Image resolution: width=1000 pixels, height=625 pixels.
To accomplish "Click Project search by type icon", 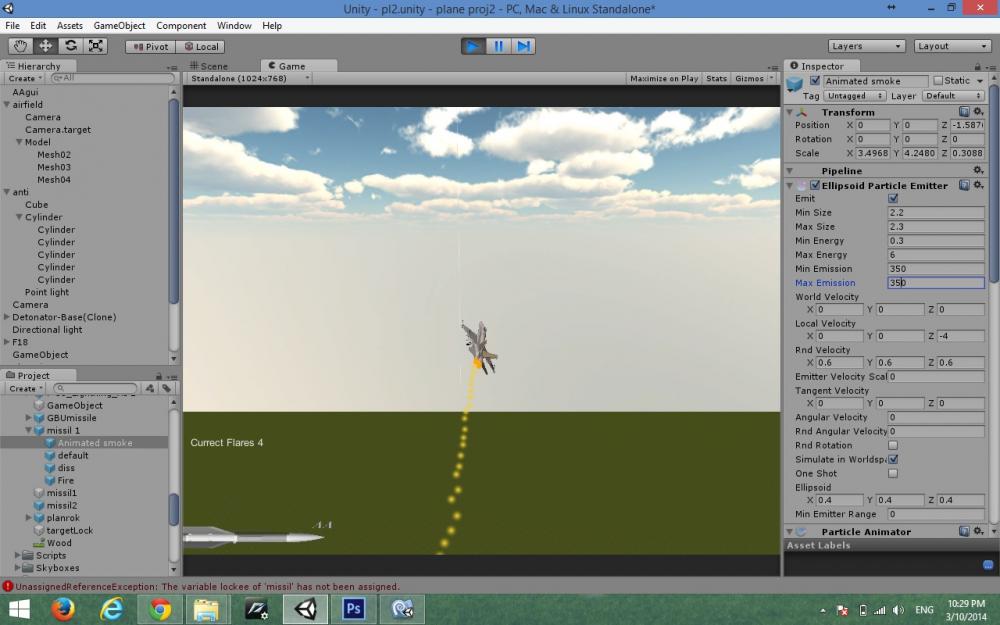I will tap(150, 388).
